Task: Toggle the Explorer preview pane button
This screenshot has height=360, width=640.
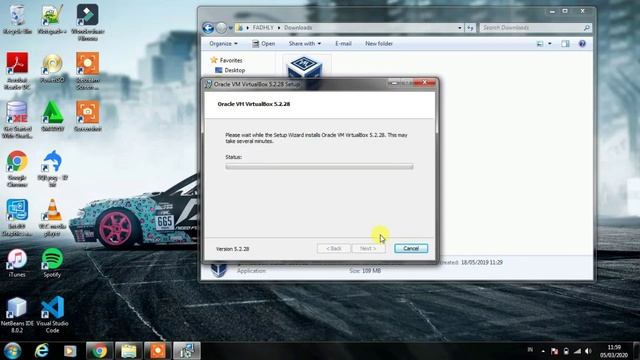Action: (x=565, y=44)
